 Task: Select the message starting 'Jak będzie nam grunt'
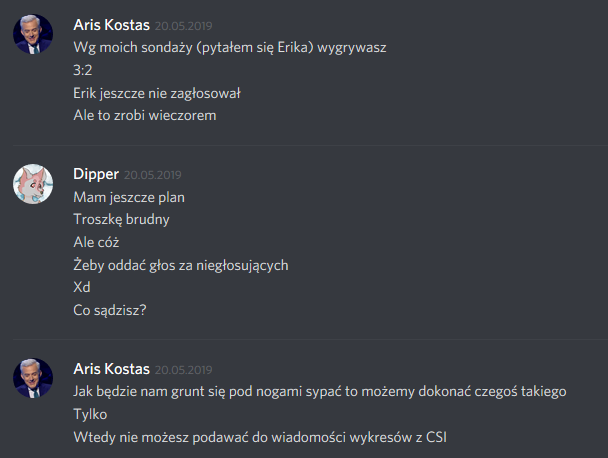pyautogui.click(x=320, y=392)
